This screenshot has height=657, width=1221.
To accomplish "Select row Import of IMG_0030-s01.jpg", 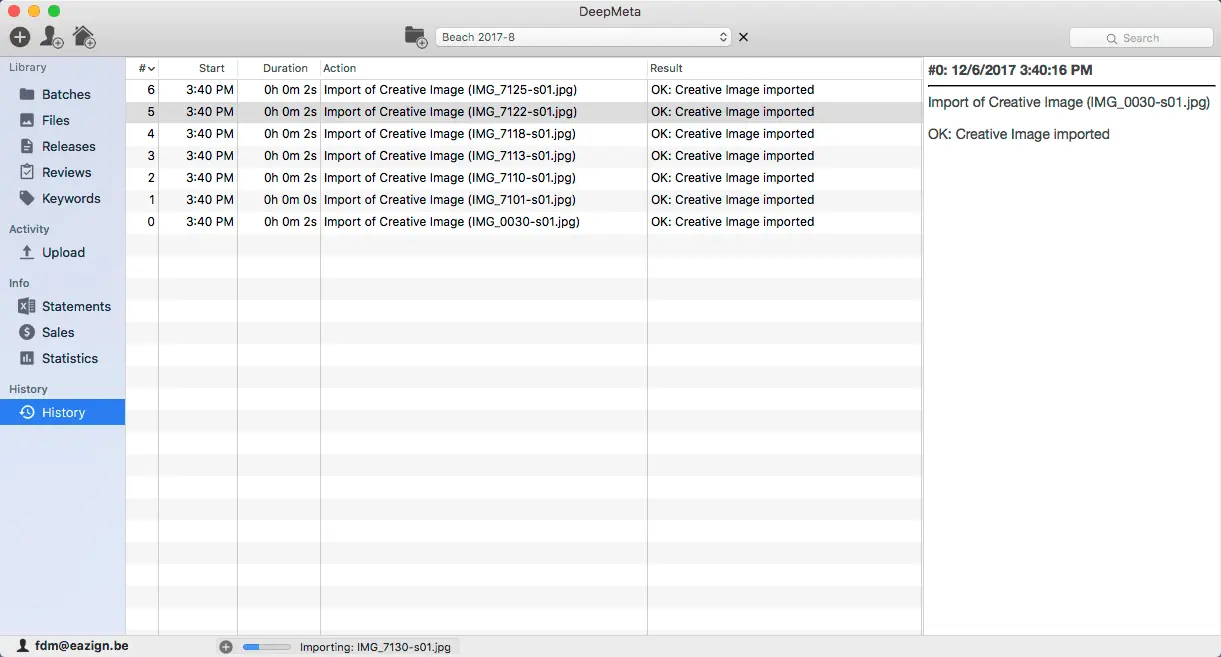I will tap(524, 222).
